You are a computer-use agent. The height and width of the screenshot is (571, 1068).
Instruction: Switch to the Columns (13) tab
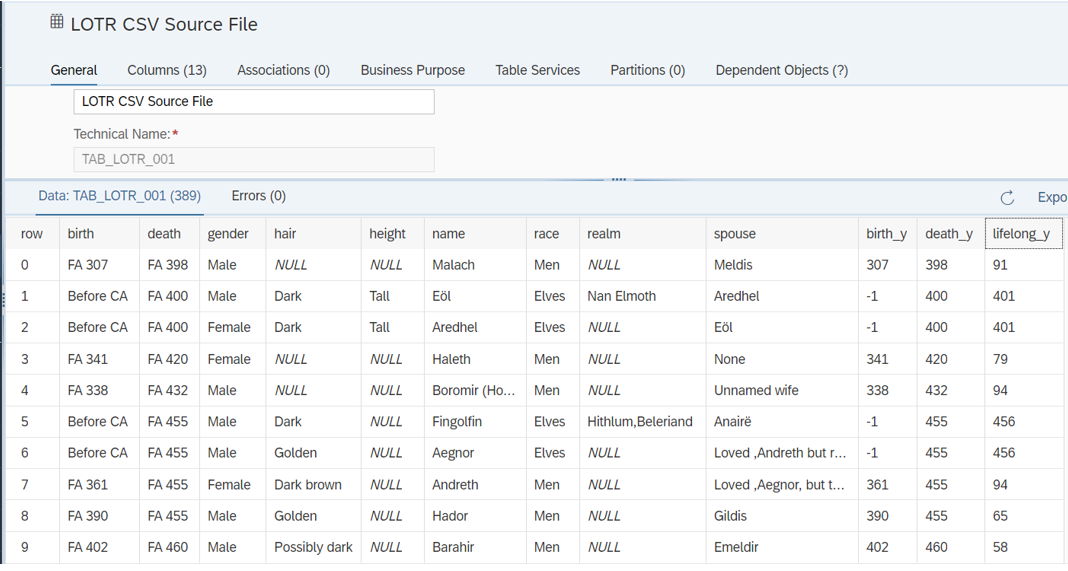(167, 70)
